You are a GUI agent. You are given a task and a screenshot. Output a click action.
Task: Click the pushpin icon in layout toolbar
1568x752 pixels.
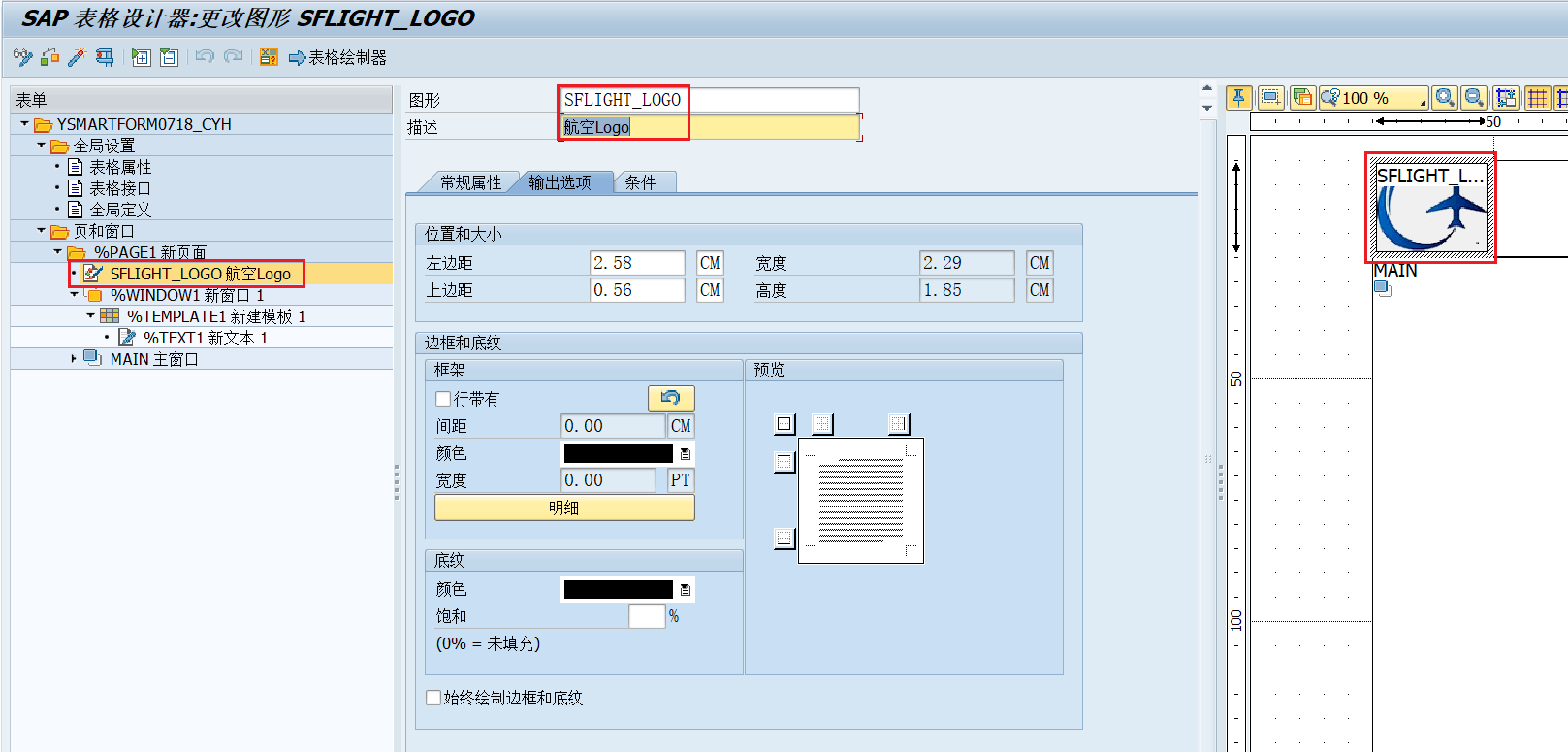1238,97
